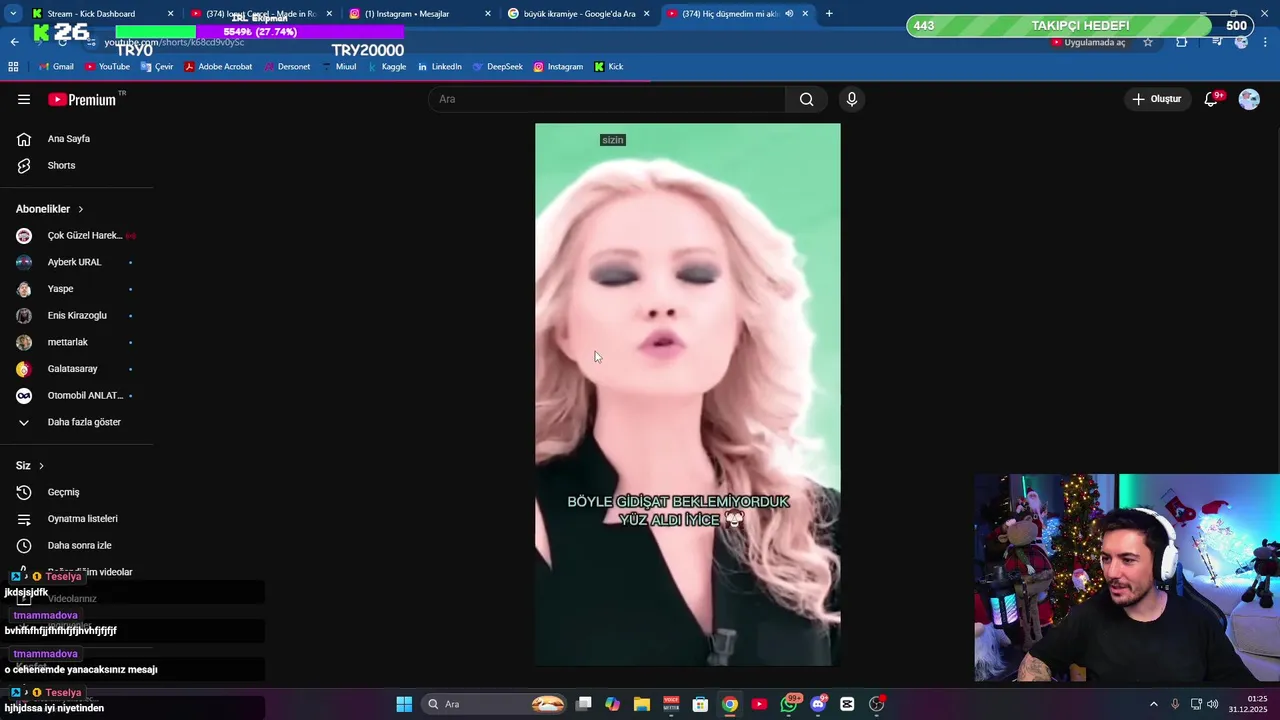
Task: Open OBS Studio from the taskbar
Action: click(x=877, y=704)
